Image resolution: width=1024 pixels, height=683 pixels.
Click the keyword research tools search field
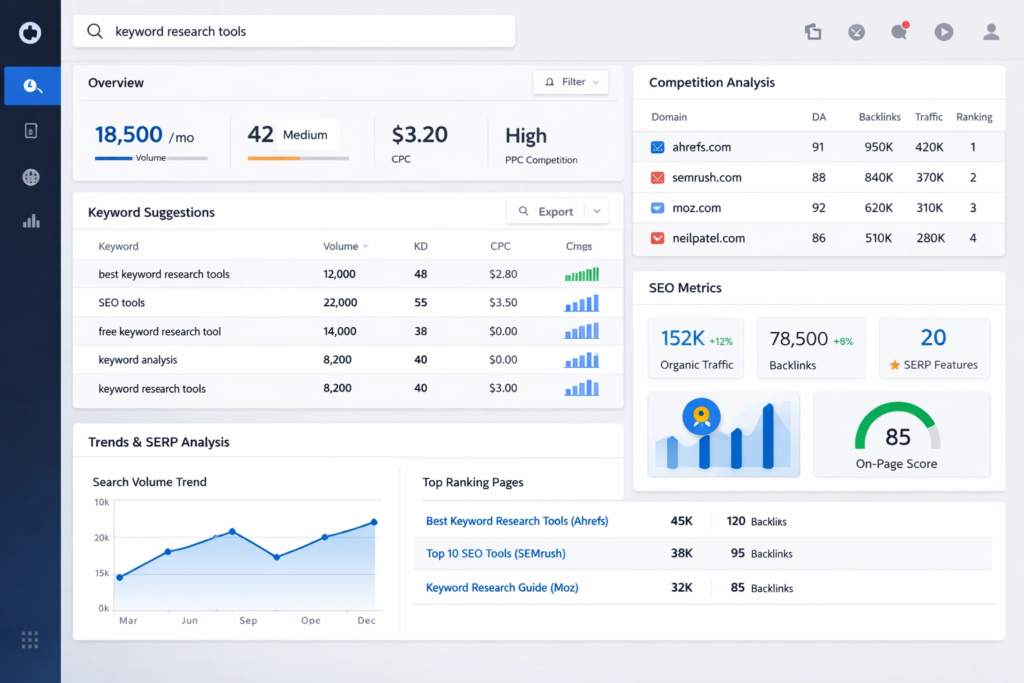click(x=294, y=31)
